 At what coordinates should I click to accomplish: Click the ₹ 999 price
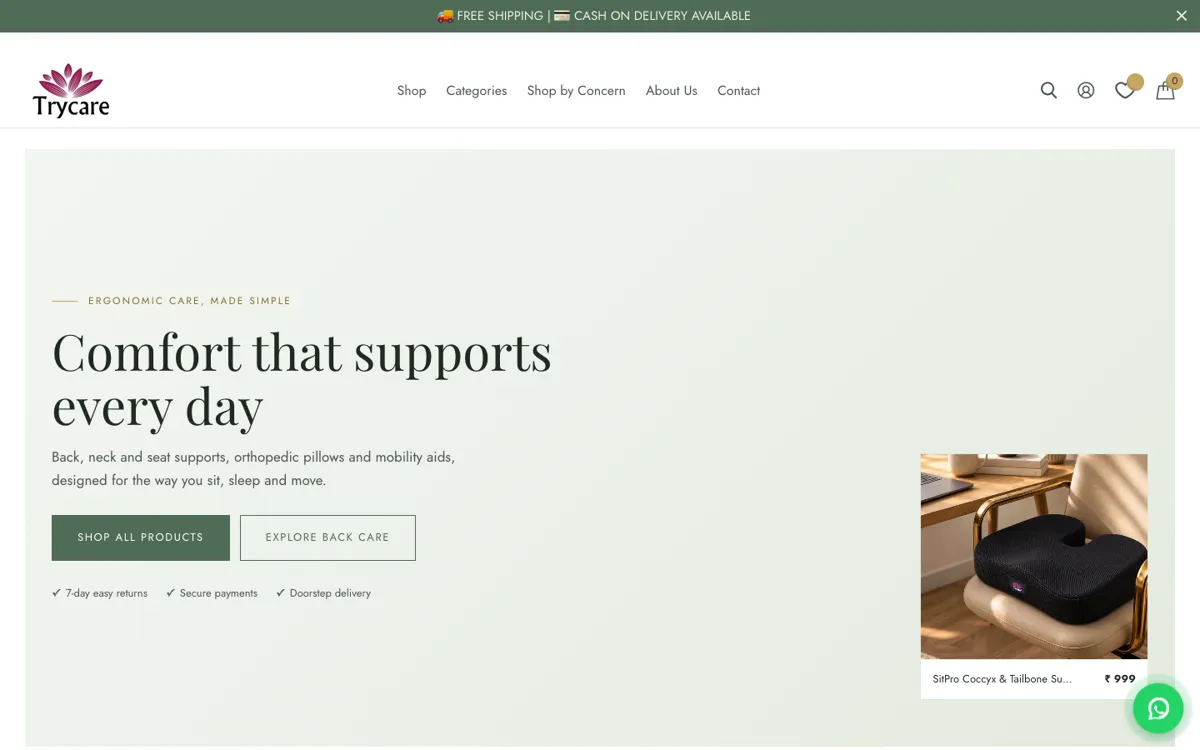point(1120,679)
